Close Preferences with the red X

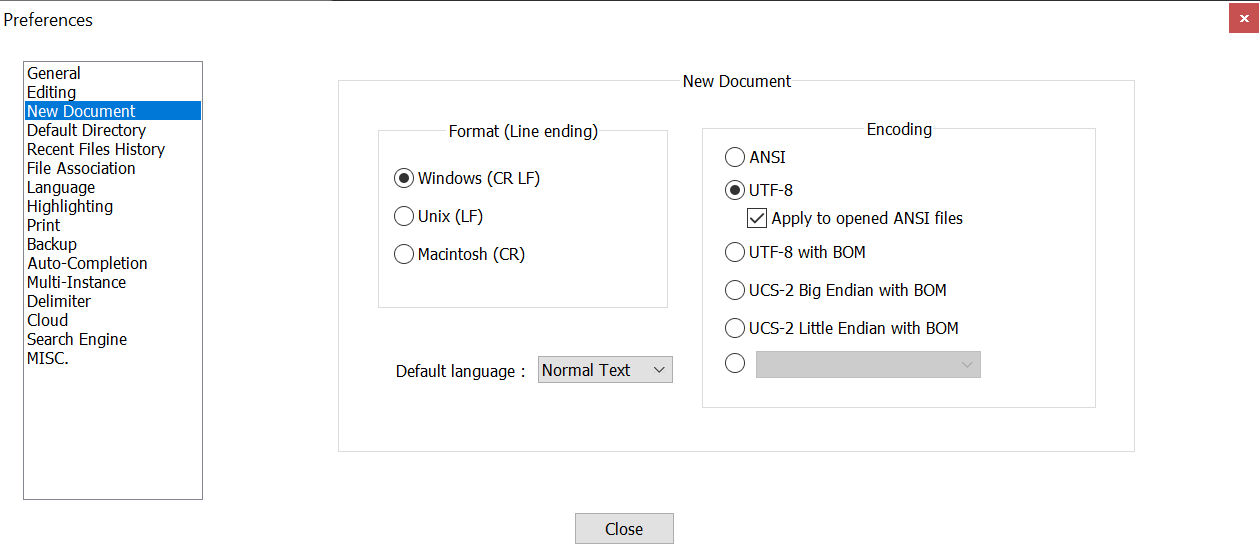pos(1243,18)
